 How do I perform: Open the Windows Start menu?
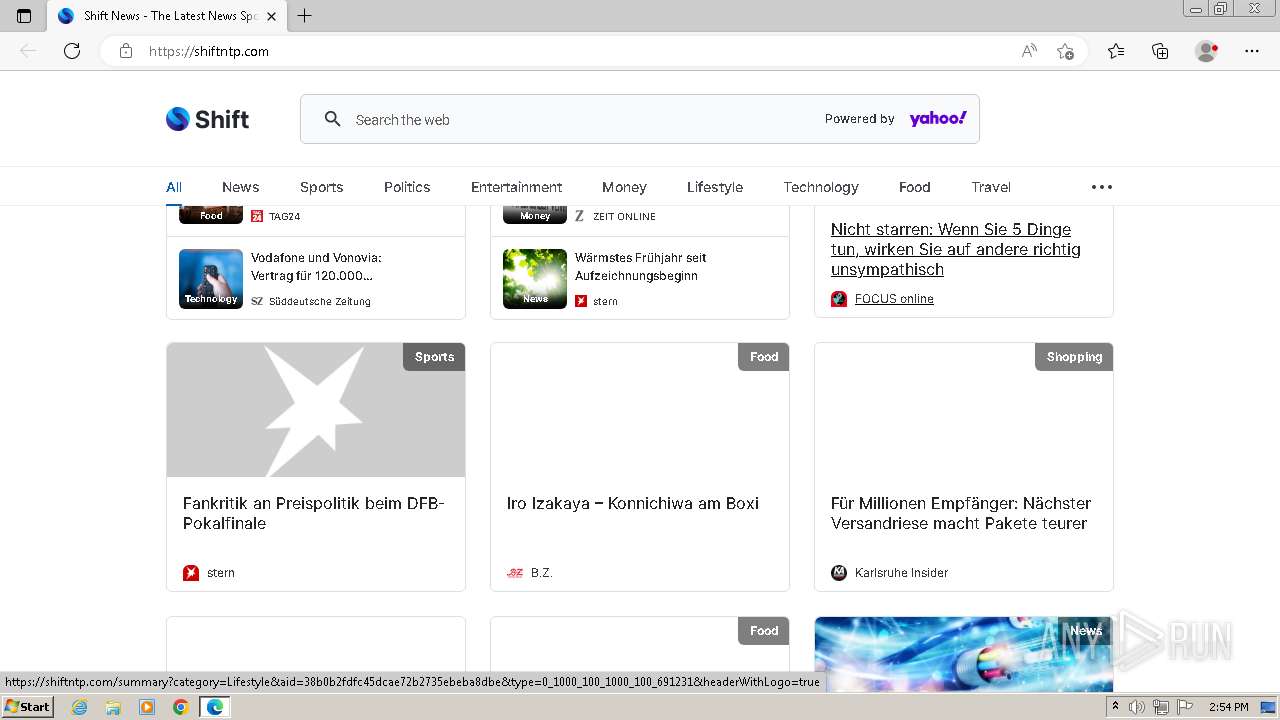tap(27, 707)
